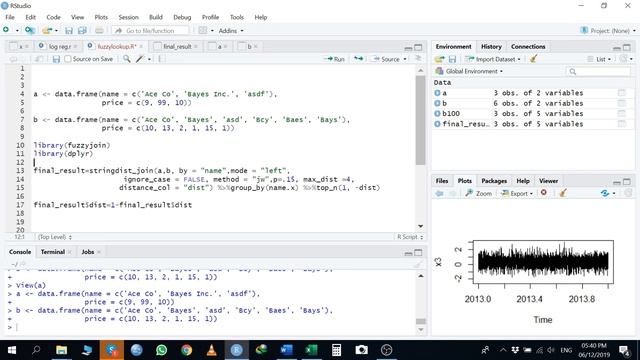Maximize the source editor pane
Viewport: 640px width, 360px height.
click(x=418, y=47)
